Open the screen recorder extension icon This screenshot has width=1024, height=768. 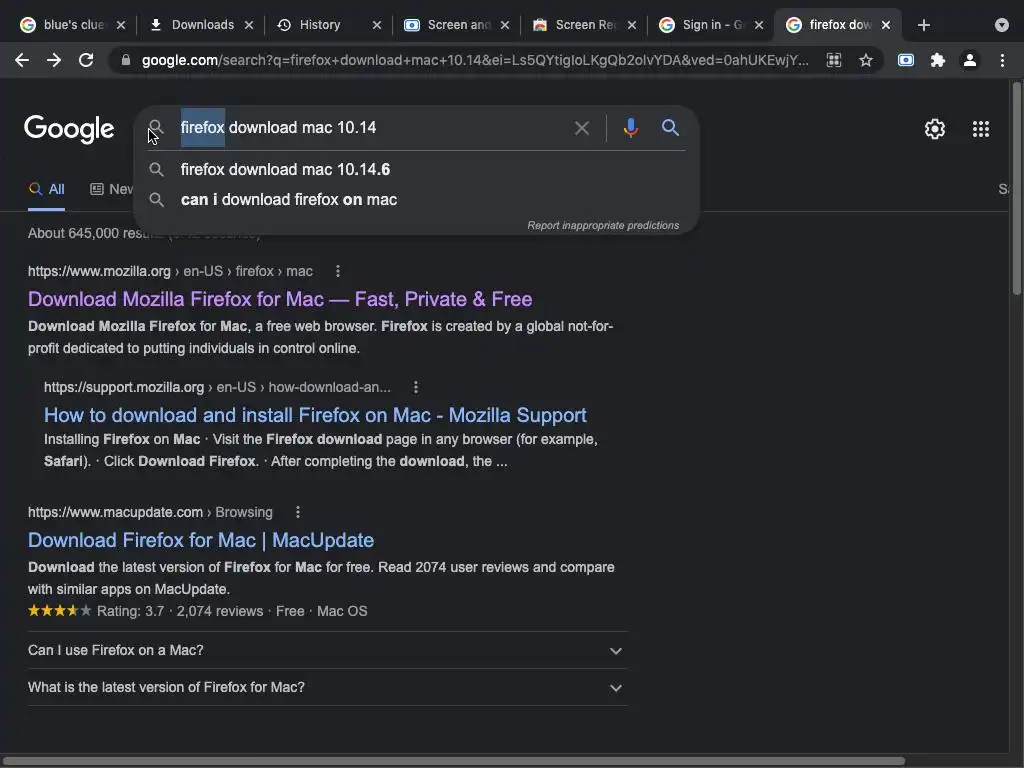click(x=906, y=60)
